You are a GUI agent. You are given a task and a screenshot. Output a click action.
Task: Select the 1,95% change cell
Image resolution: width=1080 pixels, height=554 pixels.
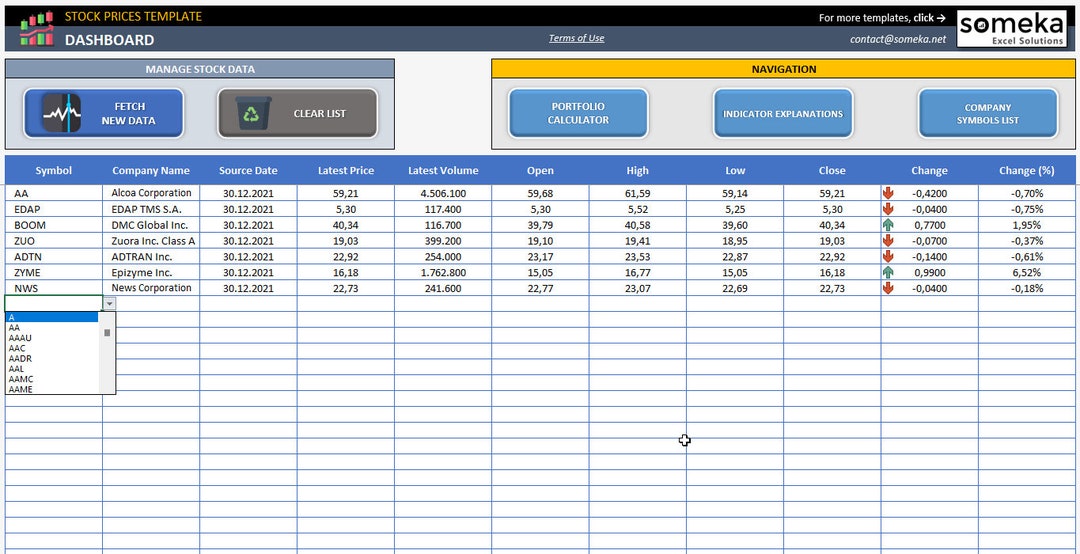(x=1026, y=225)
